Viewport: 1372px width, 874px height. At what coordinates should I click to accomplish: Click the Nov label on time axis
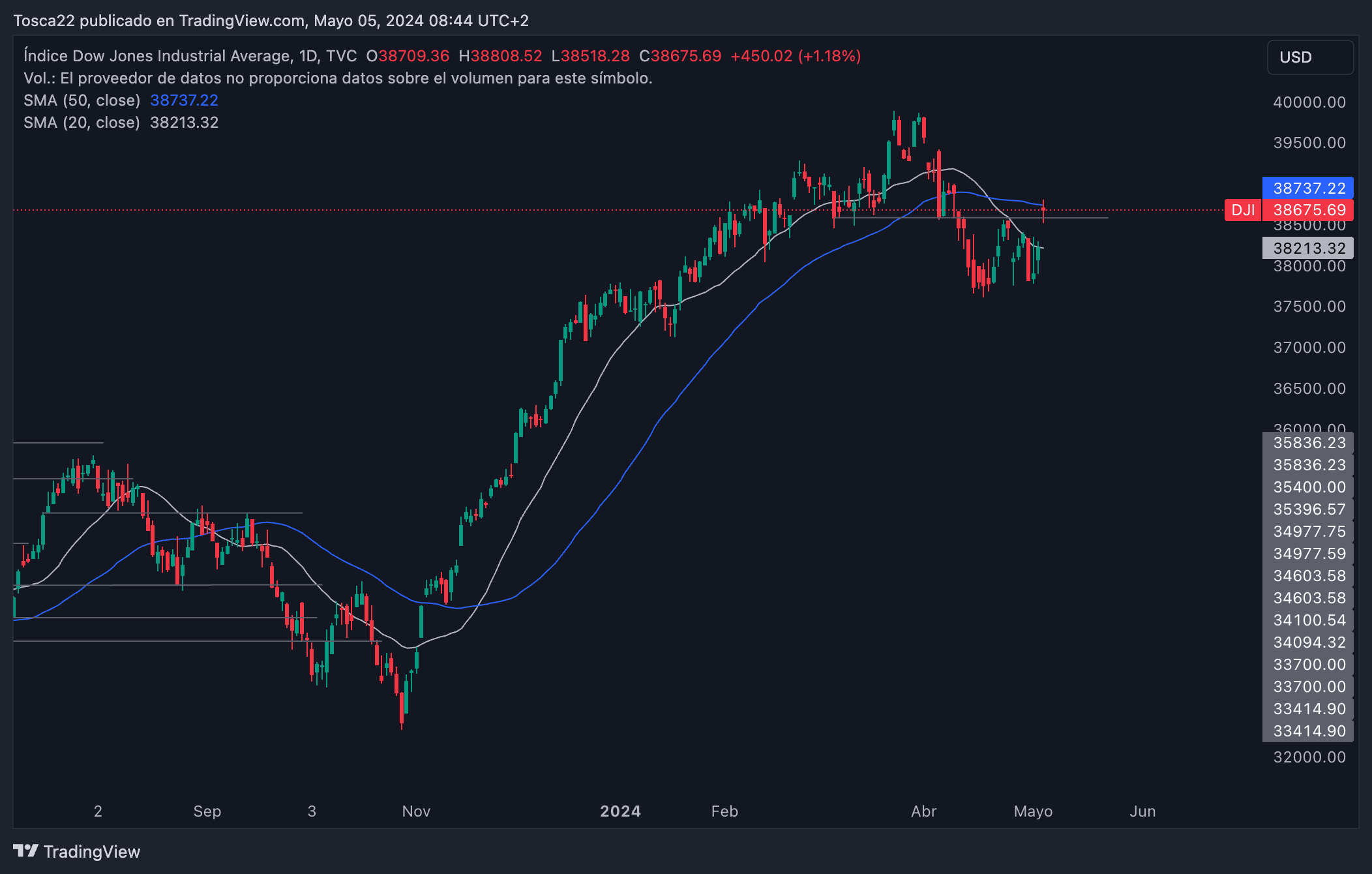tap(416, 811)
